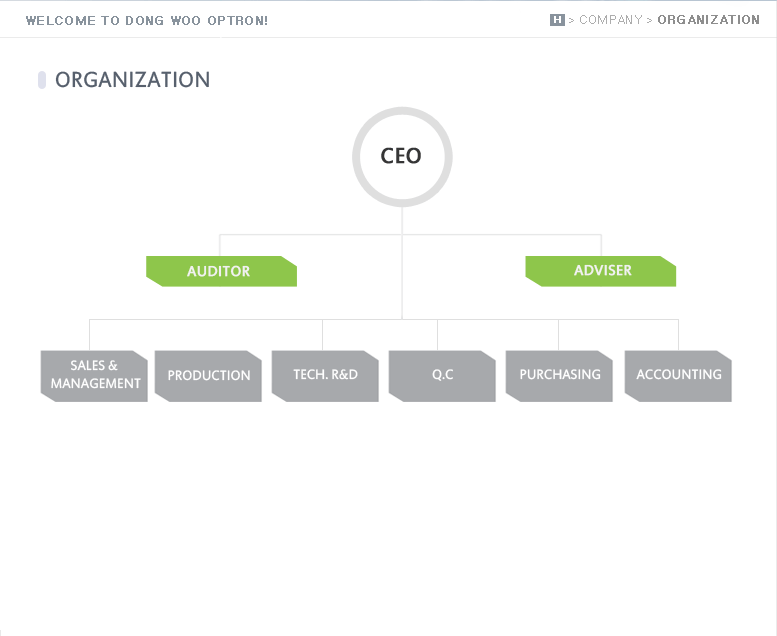Select the ACCOUNTING department box
Image resolution: width=777 pixels, height=636 pixels.
coord(678,376)
